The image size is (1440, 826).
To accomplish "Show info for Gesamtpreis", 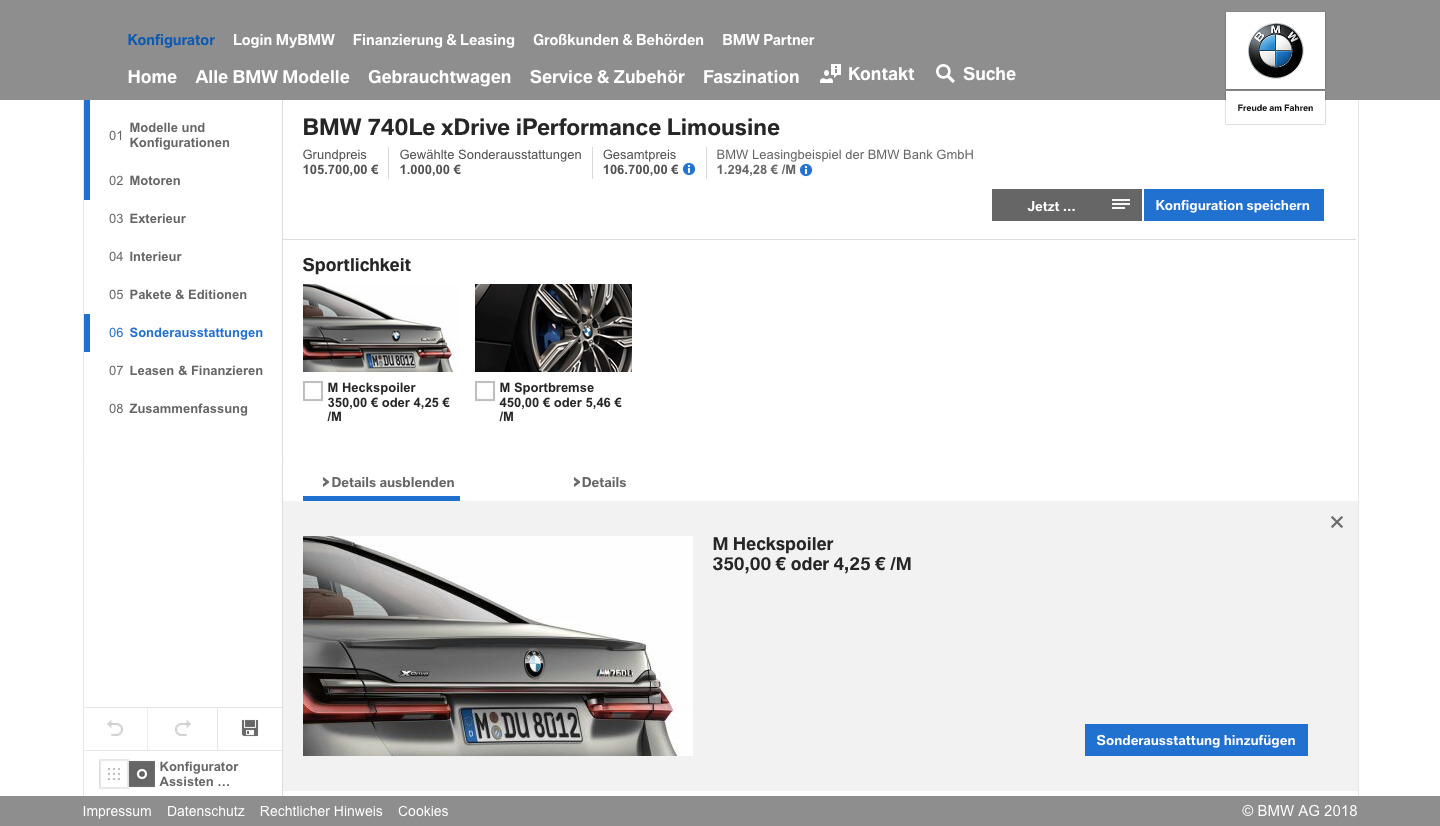I will (x=689, y=170).
